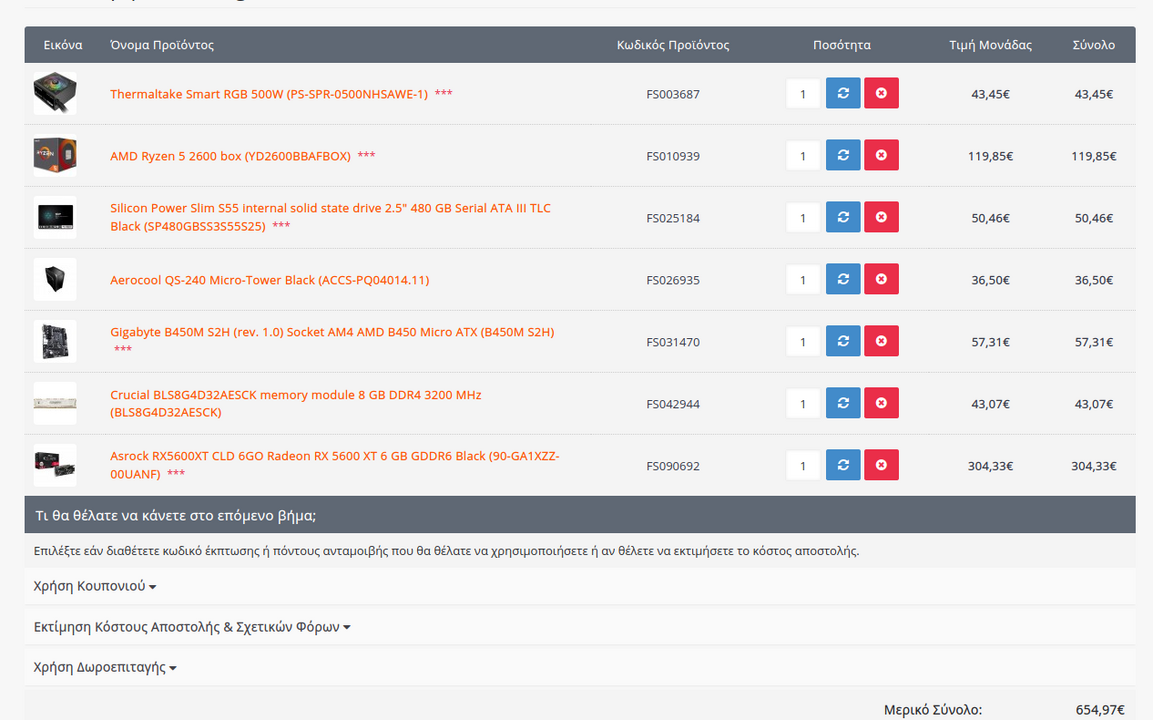Open Thermaltake Smart RGB 500W product link
The image size is (1153, 720).
(268, 94)
